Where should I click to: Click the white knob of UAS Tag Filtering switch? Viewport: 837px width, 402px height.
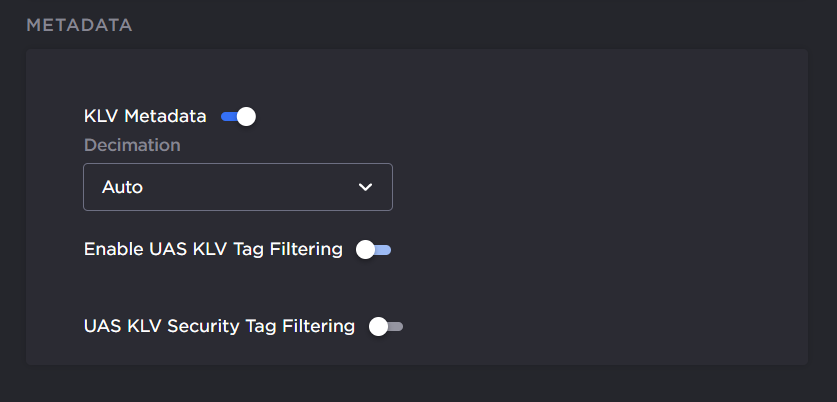[366, 250]
